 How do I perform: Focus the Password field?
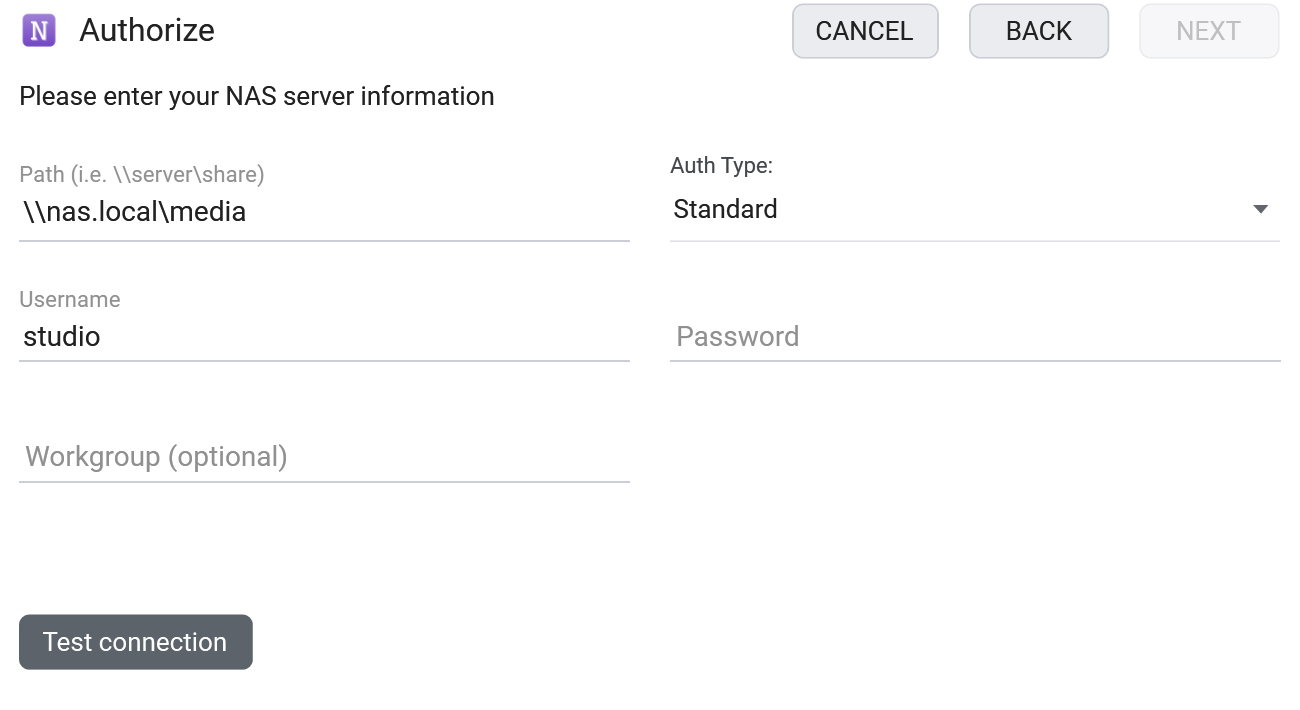[975, 337]
